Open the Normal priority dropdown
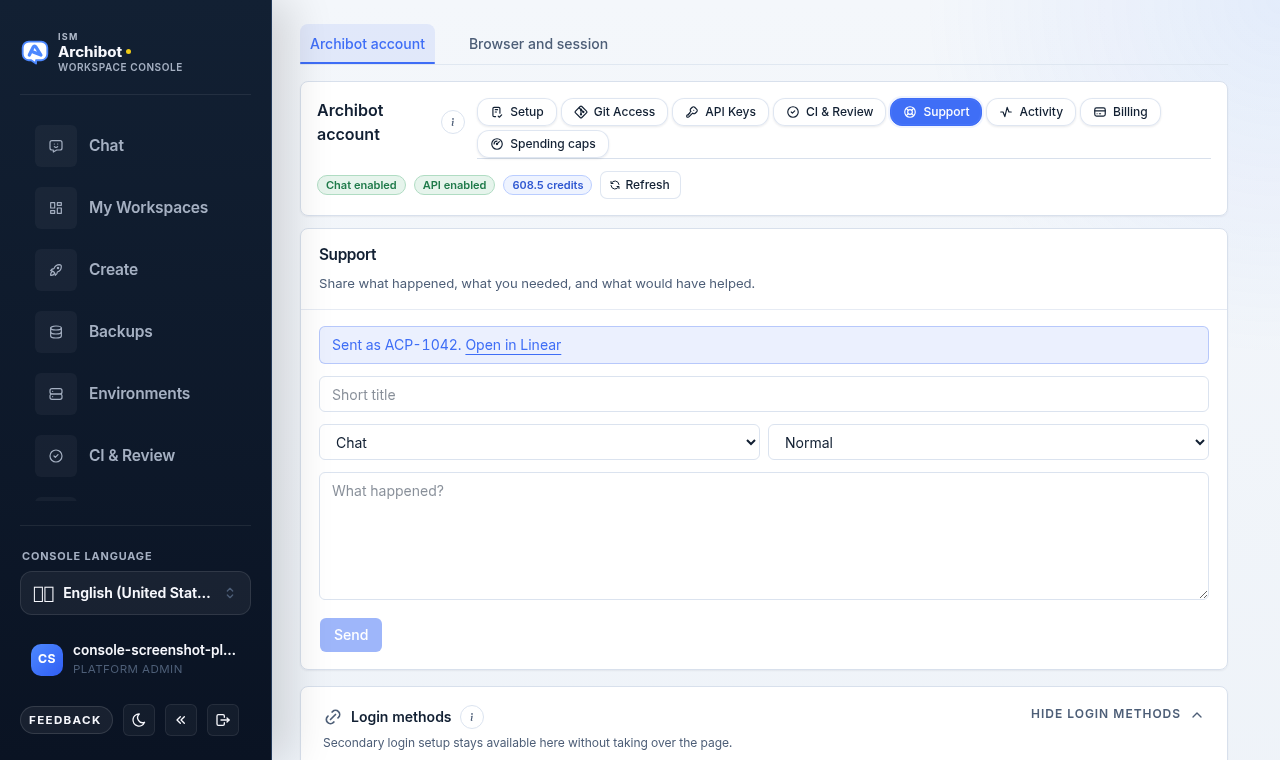This screenshot has height=760, width=1280. [x=988, y=442]
